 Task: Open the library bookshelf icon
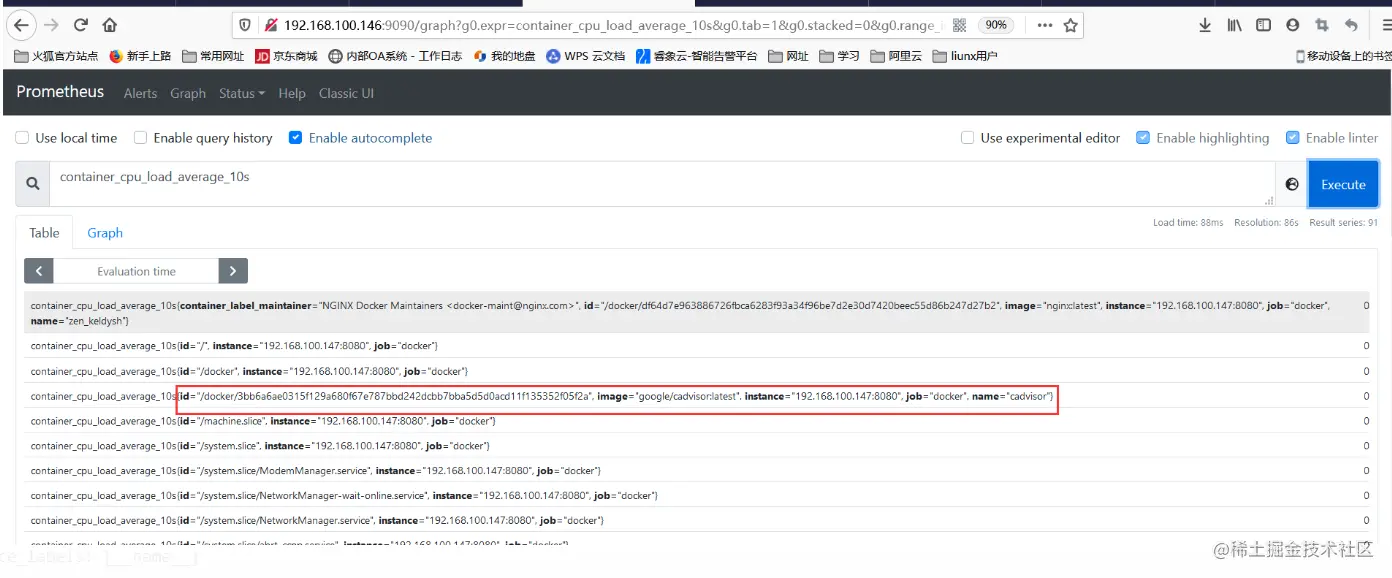pyautogui.click(x=1234, y=25)
